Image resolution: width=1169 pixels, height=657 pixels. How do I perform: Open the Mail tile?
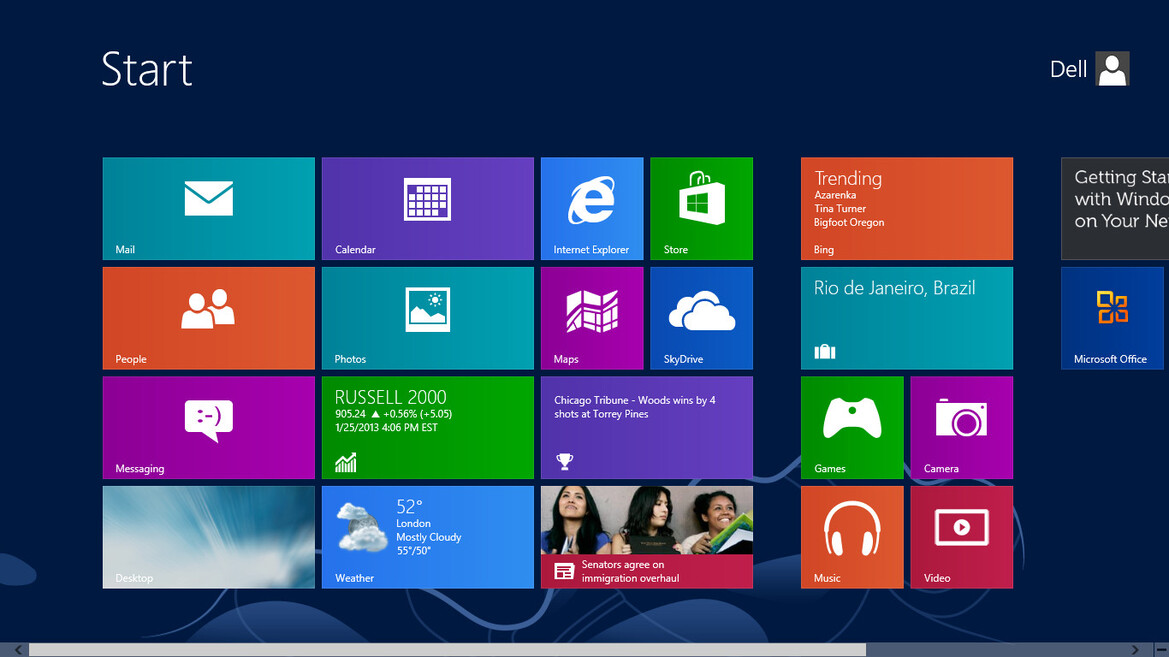click(209, 208)
